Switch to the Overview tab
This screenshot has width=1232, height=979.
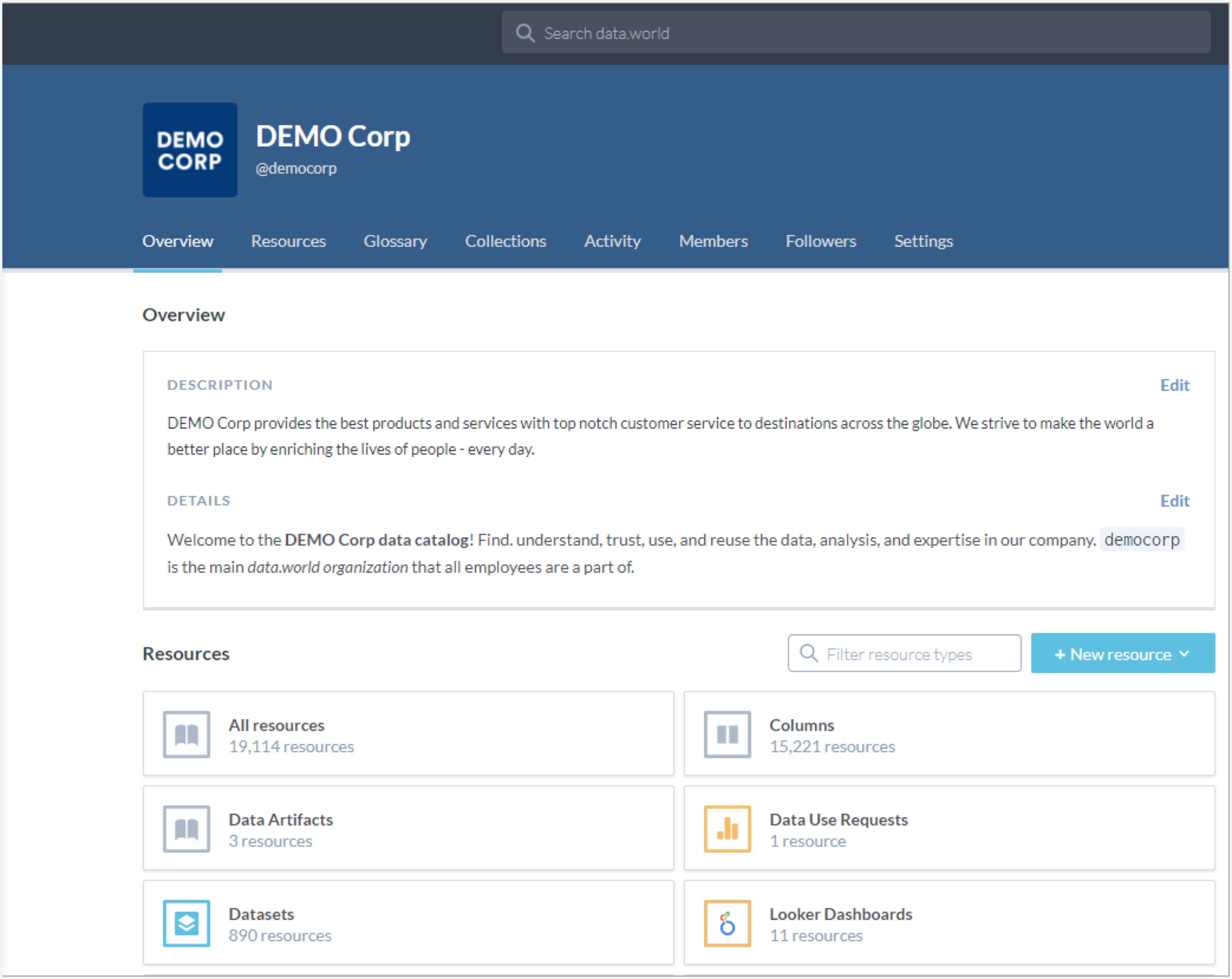(178, 241)
